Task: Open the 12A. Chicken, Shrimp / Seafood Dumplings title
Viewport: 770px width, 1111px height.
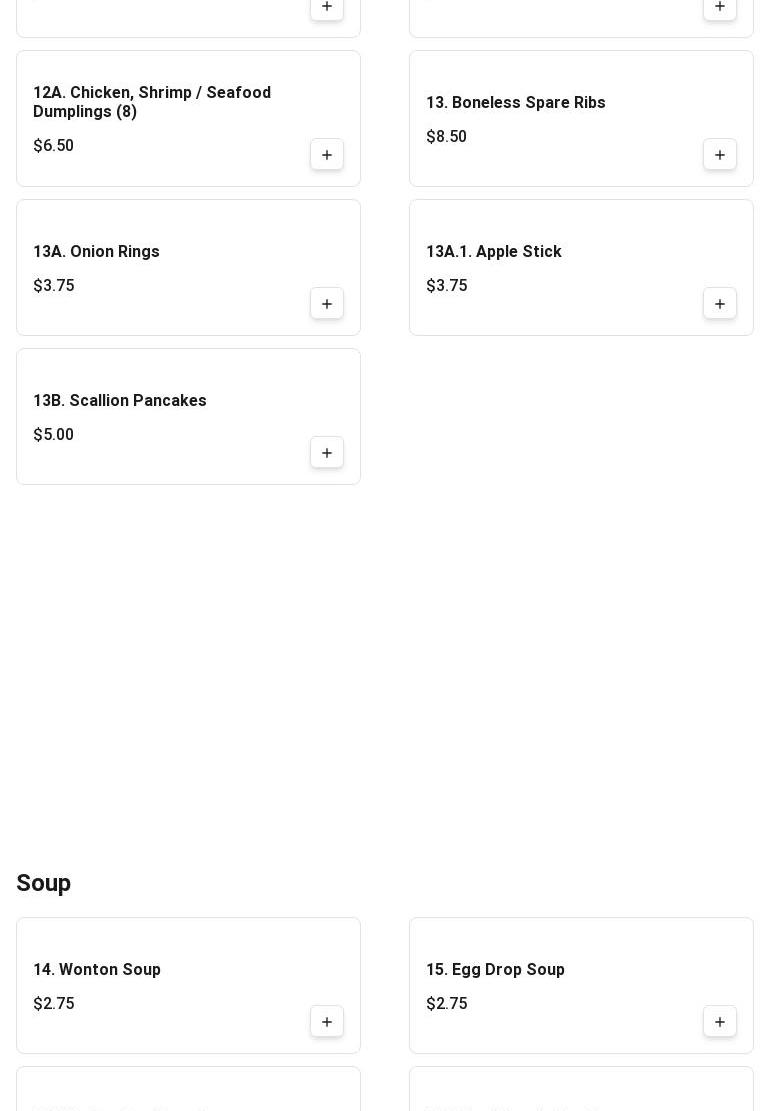Action: click(152, 102)
